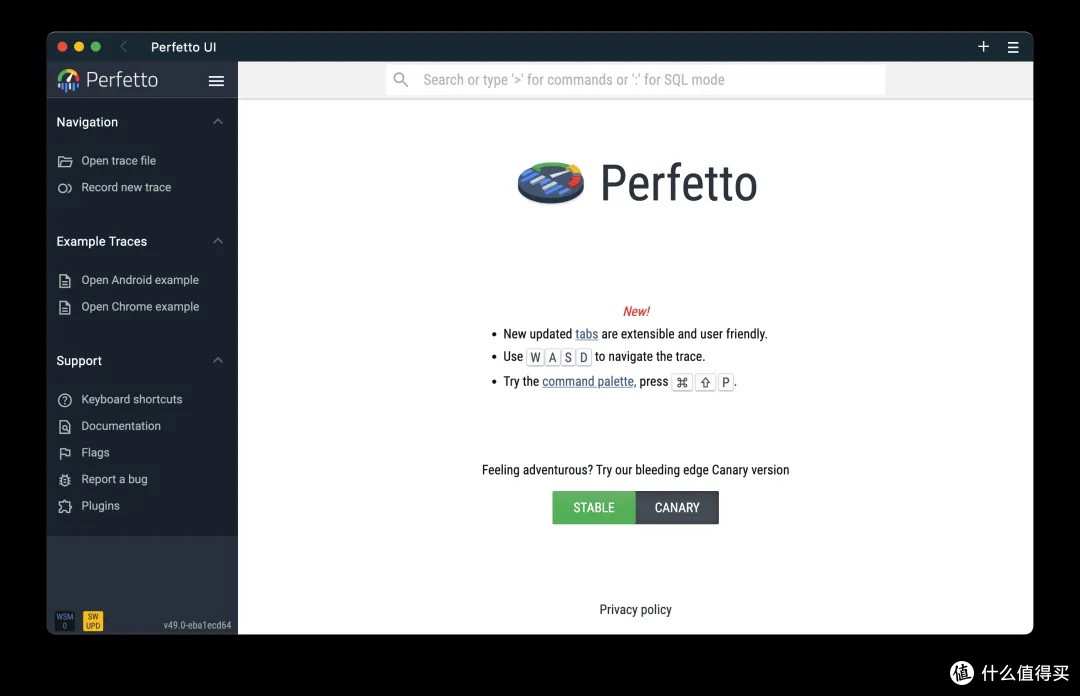
Task: Click the back arrow in title bar
Action: [x=124, y=47]
